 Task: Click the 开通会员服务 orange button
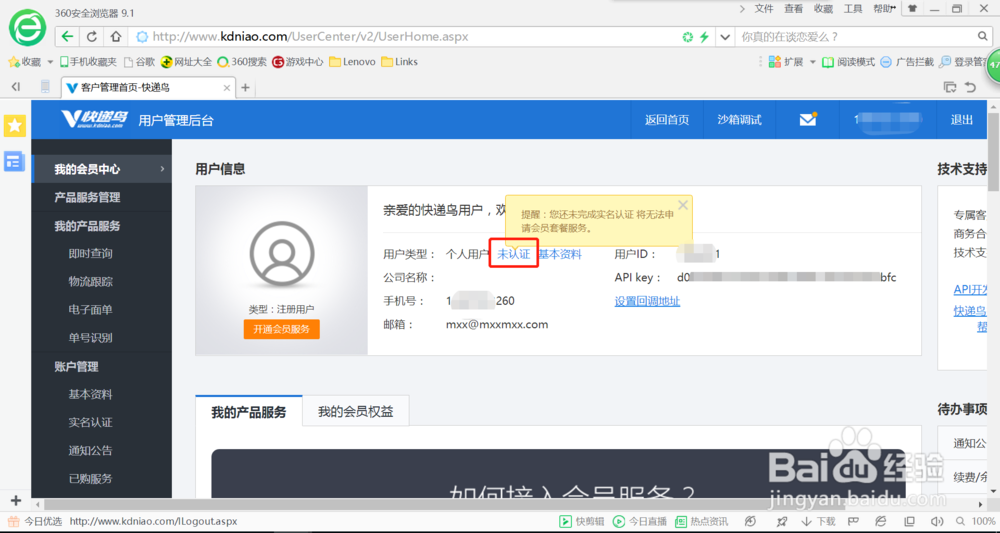[x=281, y=329]
